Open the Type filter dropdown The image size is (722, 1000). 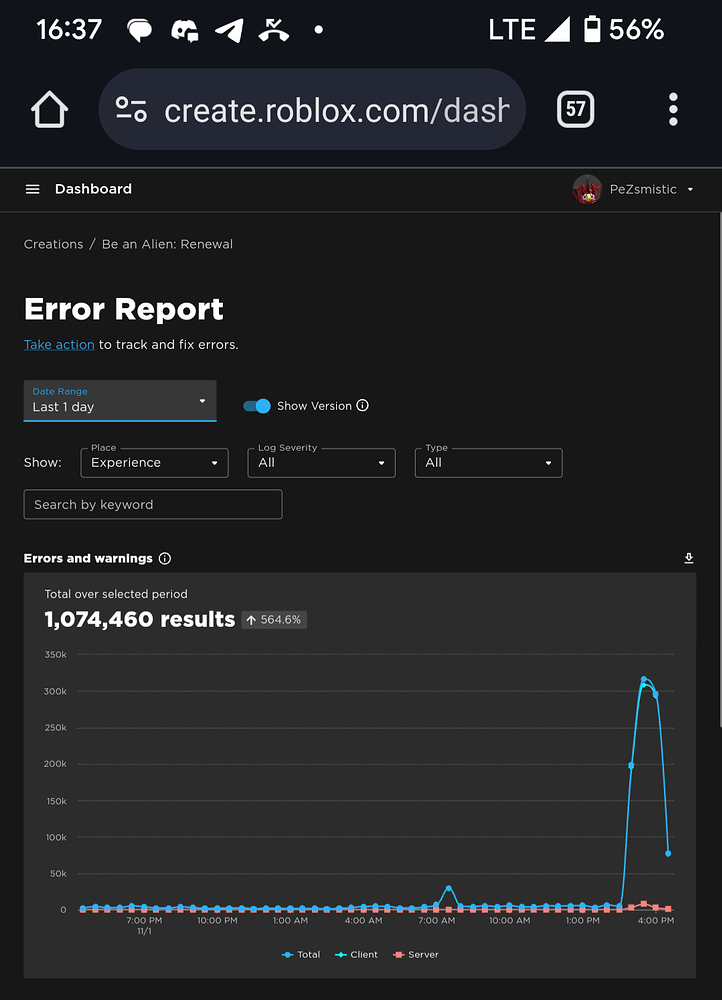tap(489, 462)
